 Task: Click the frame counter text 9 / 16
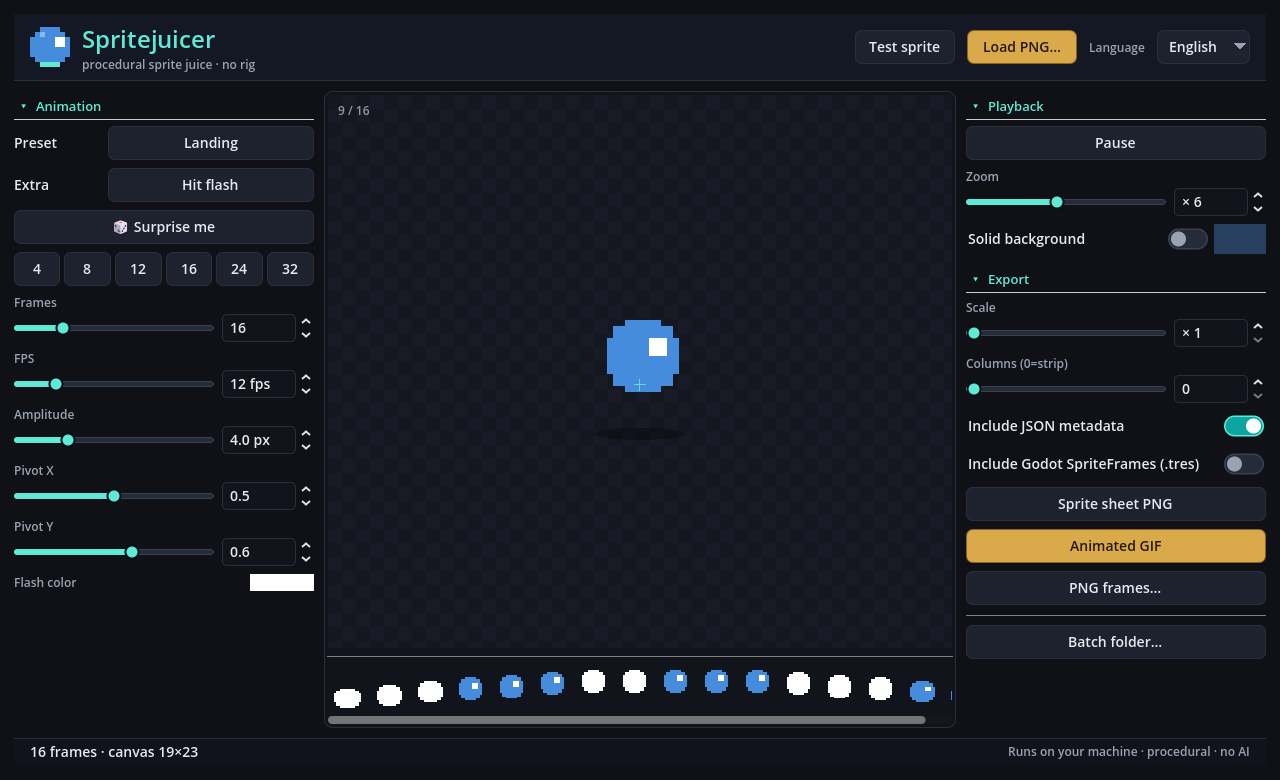click(354, 110)
